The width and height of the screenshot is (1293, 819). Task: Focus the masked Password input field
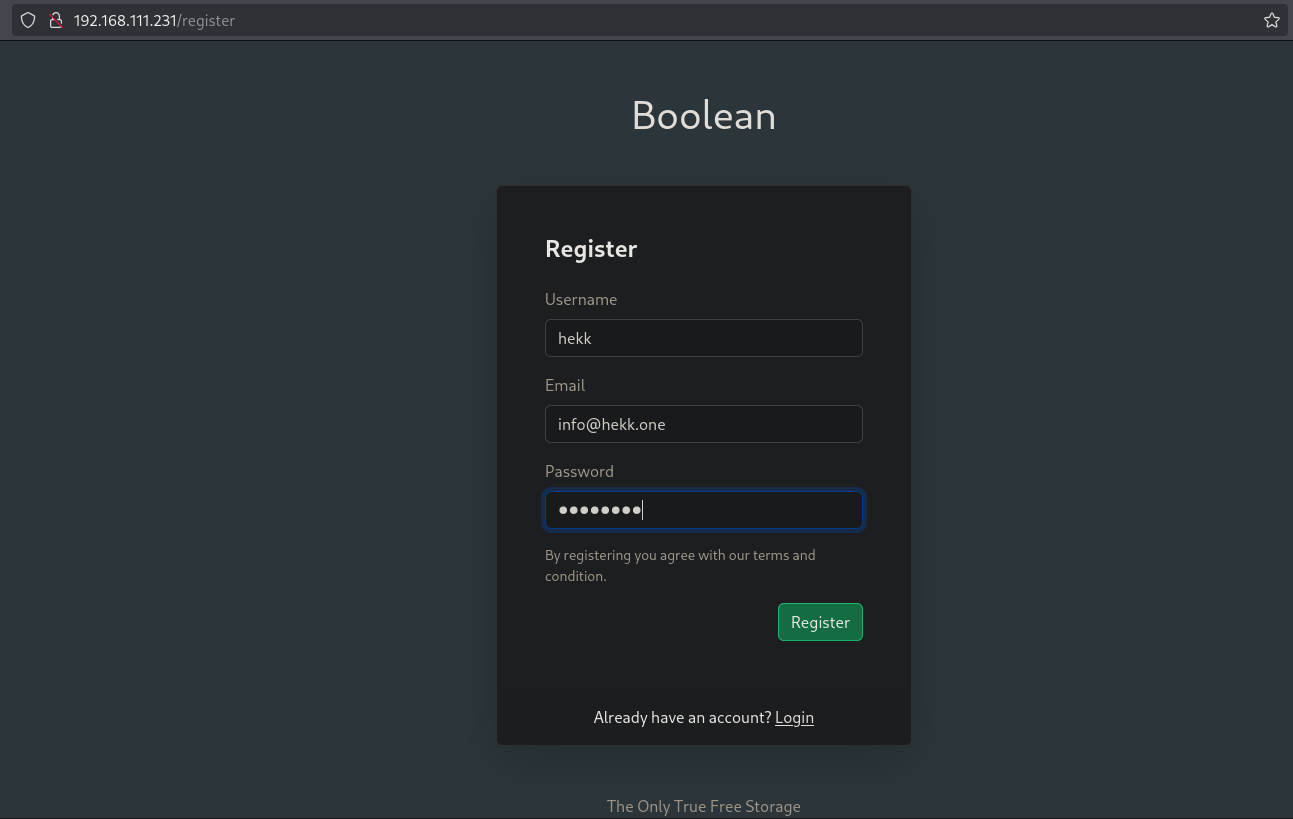pyautogui.click(x=703, y=510)
